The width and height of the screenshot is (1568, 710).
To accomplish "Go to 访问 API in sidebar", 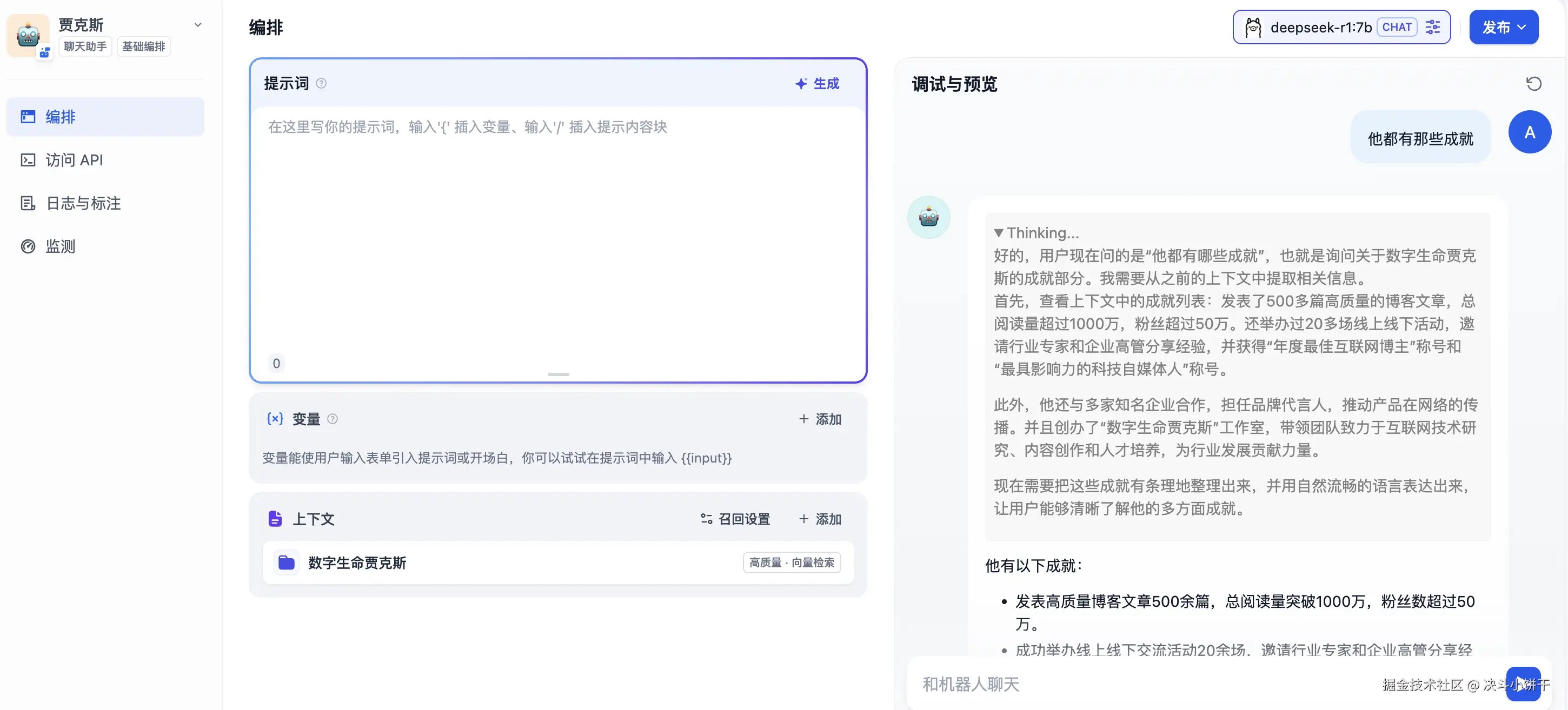I will [74, 160].
